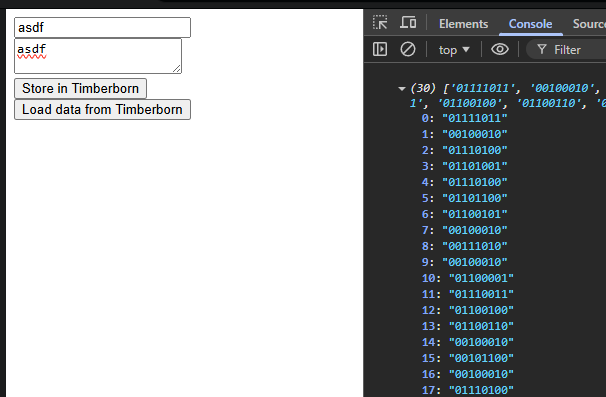Select array entry 13: "01100110"
This screenshot has height=397, width=606.
click(468, 326)
